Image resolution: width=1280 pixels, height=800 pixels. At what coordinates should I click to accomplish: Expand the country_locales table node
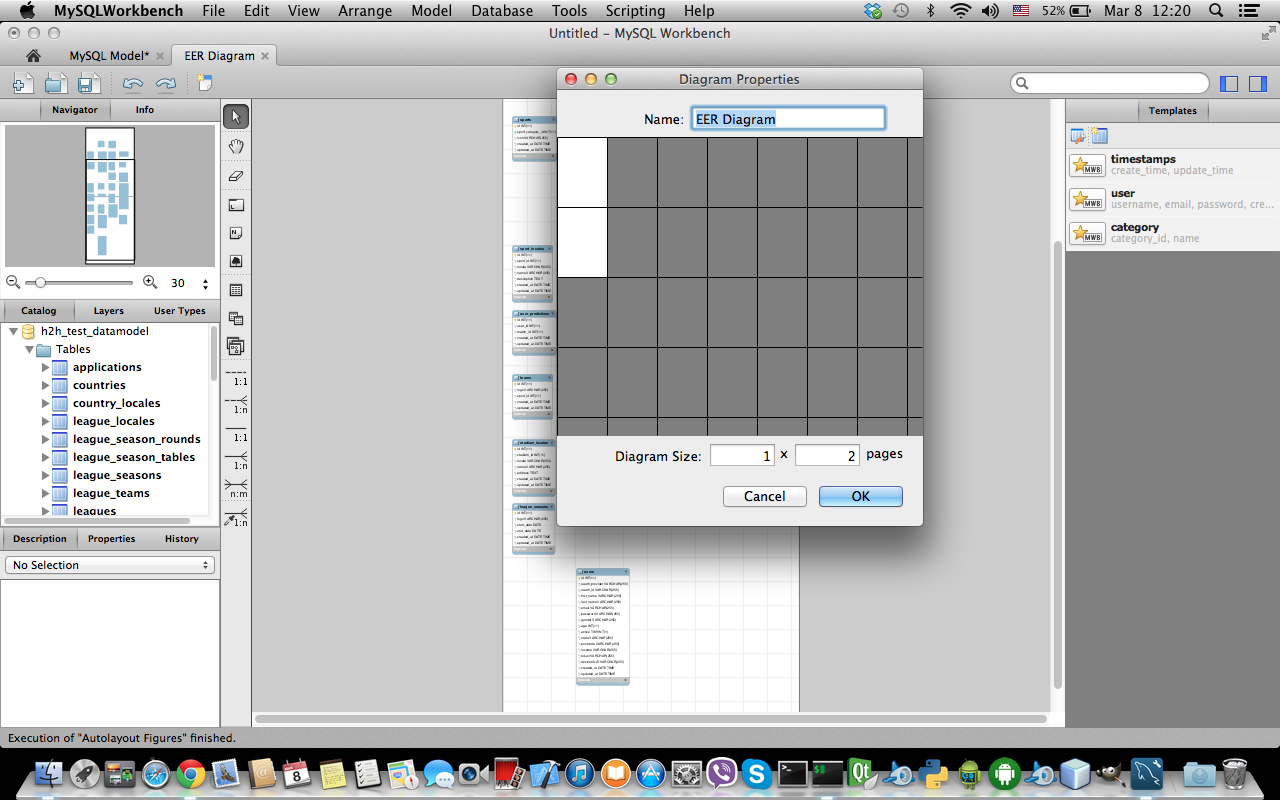tap(45, 403)
